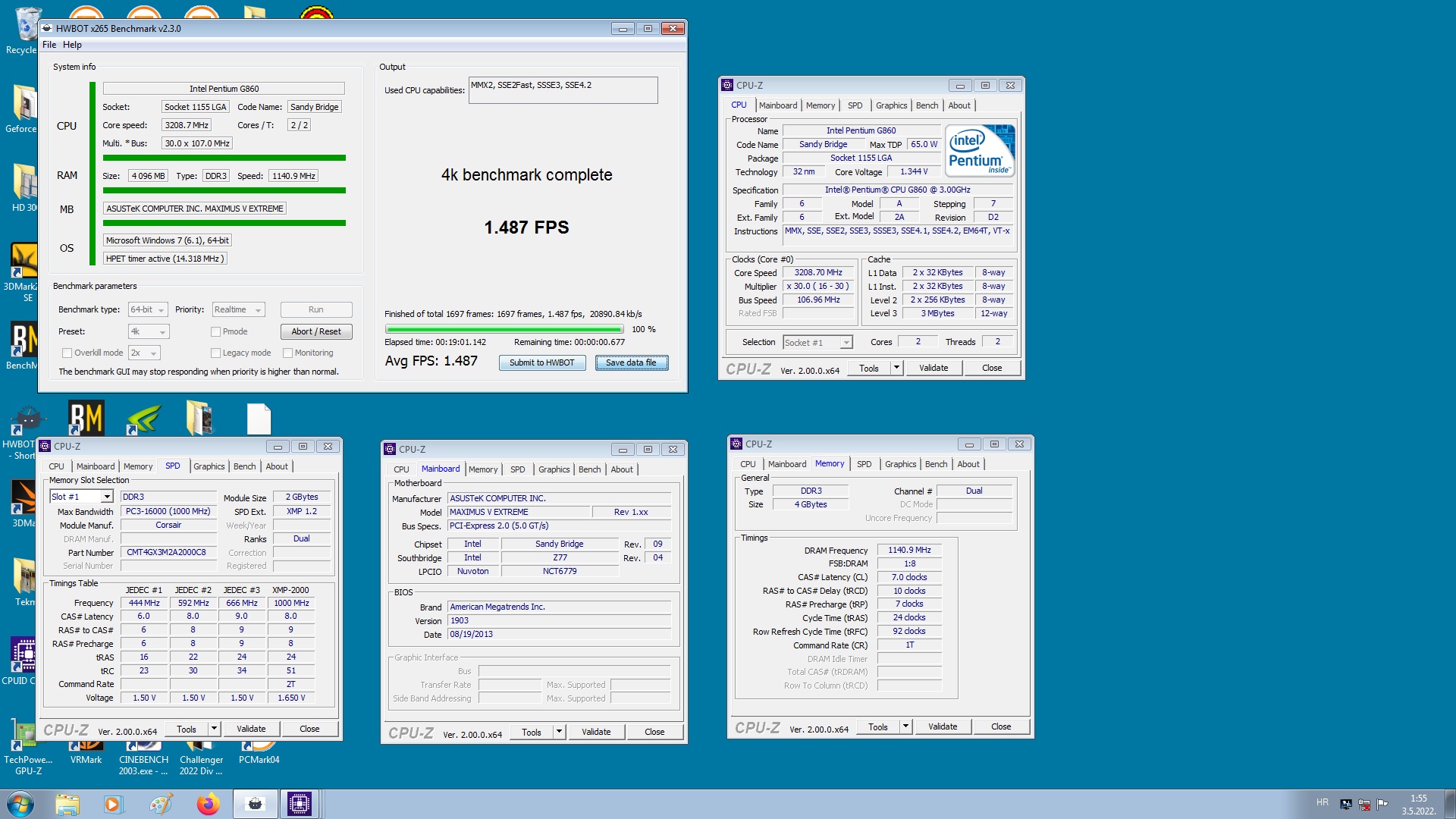The width and height of the screenshot is (1456, 819).
Task: Expand Tools arrow in CPU-Z SPD window
Action: pos(214,729)
